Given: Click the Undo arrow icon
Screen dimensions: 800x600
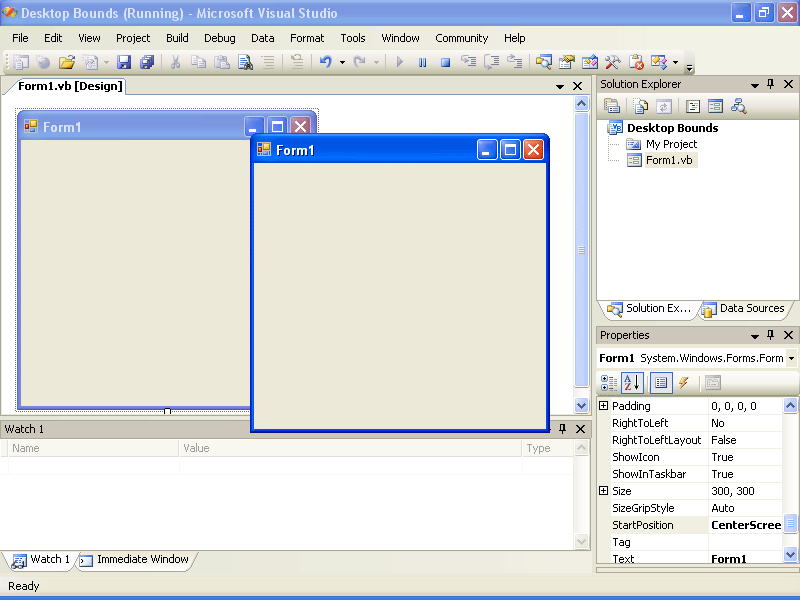Looking at the screenshot, I should click(x=325, y=62).
